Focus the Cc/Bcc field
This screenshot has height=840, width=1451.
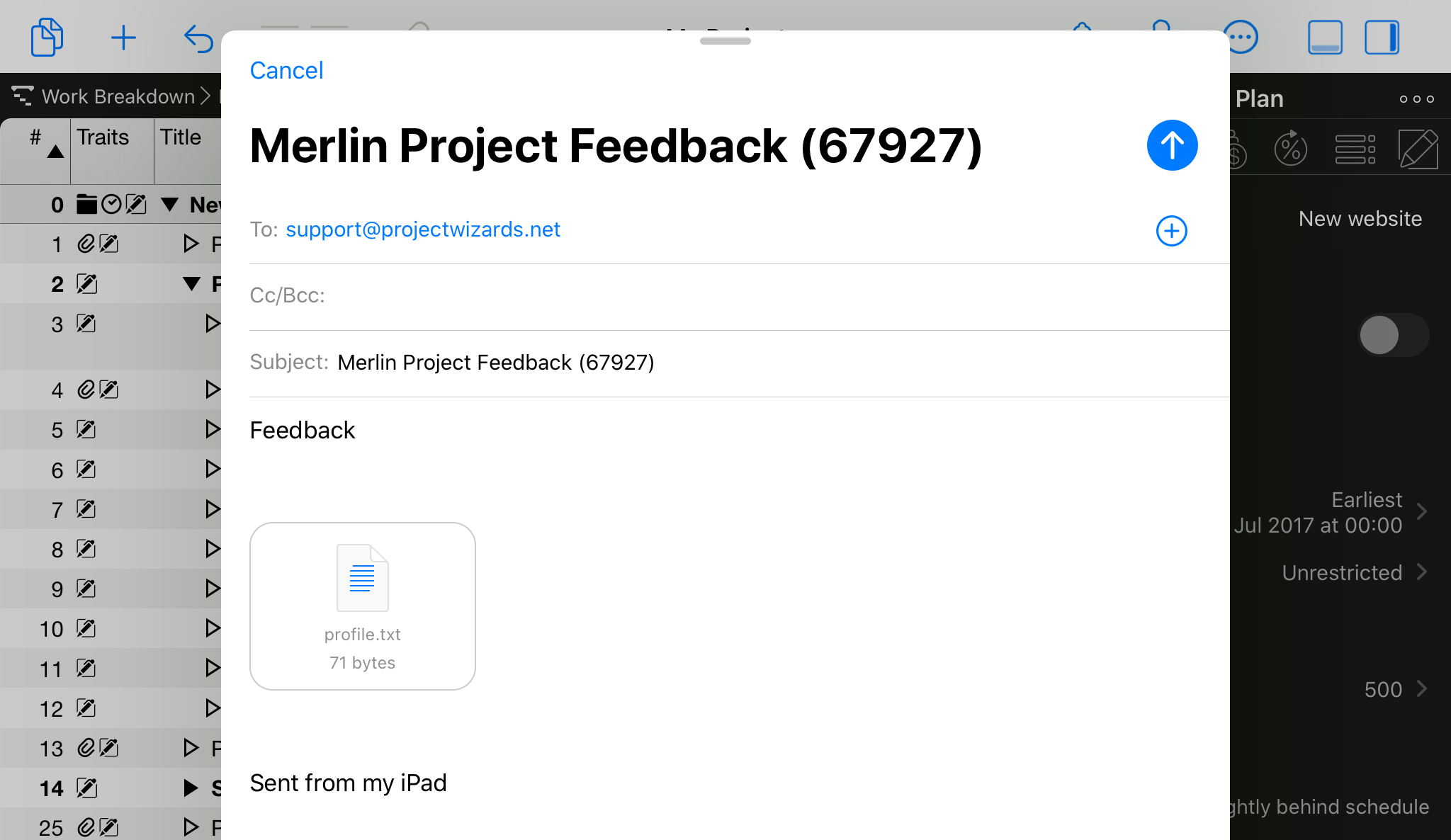pos(739,296)
